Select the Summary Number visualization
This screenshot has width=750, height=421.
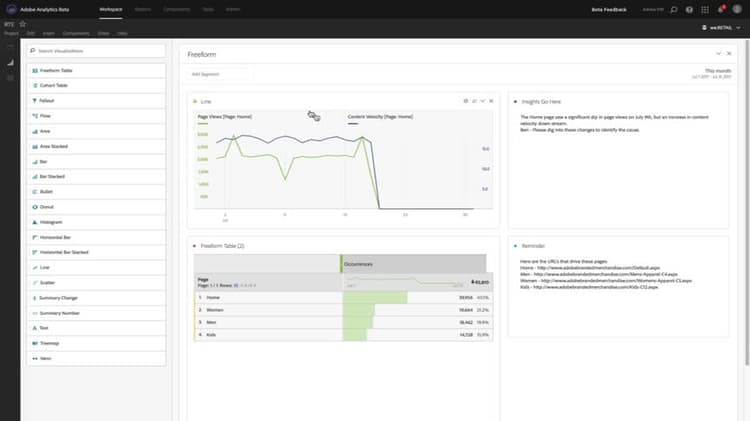click(97, 313)
